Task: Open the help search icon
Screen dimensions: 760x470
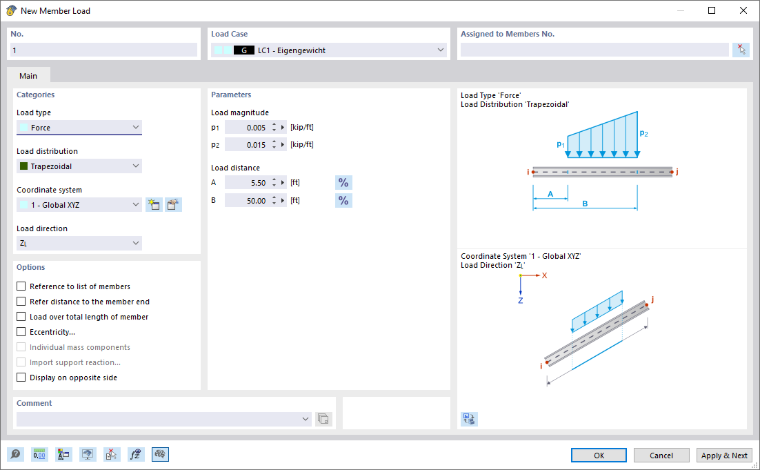Action: click(x=16, y=454)
